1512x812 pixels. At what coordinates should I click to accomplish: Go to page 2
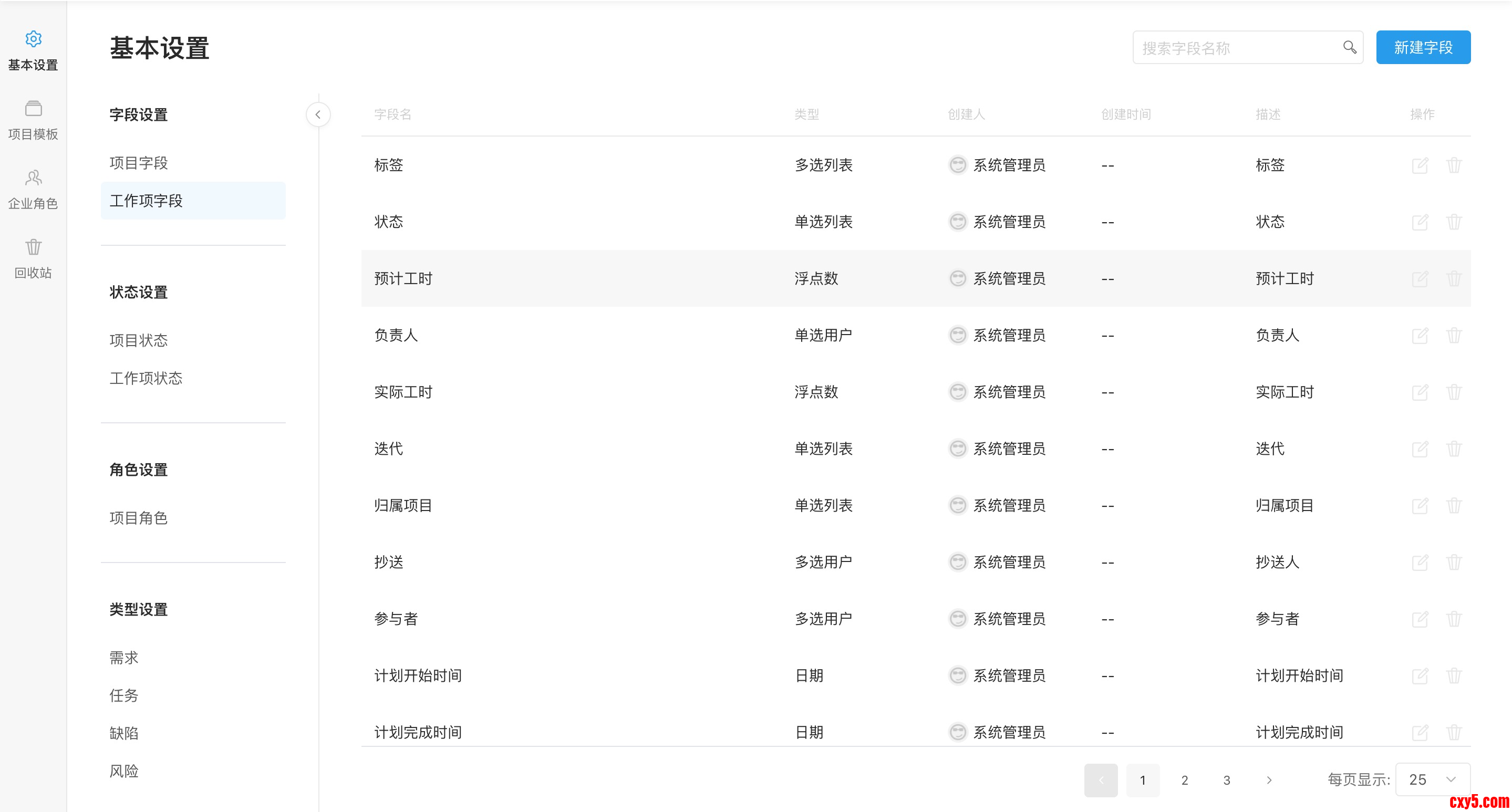1185,780
